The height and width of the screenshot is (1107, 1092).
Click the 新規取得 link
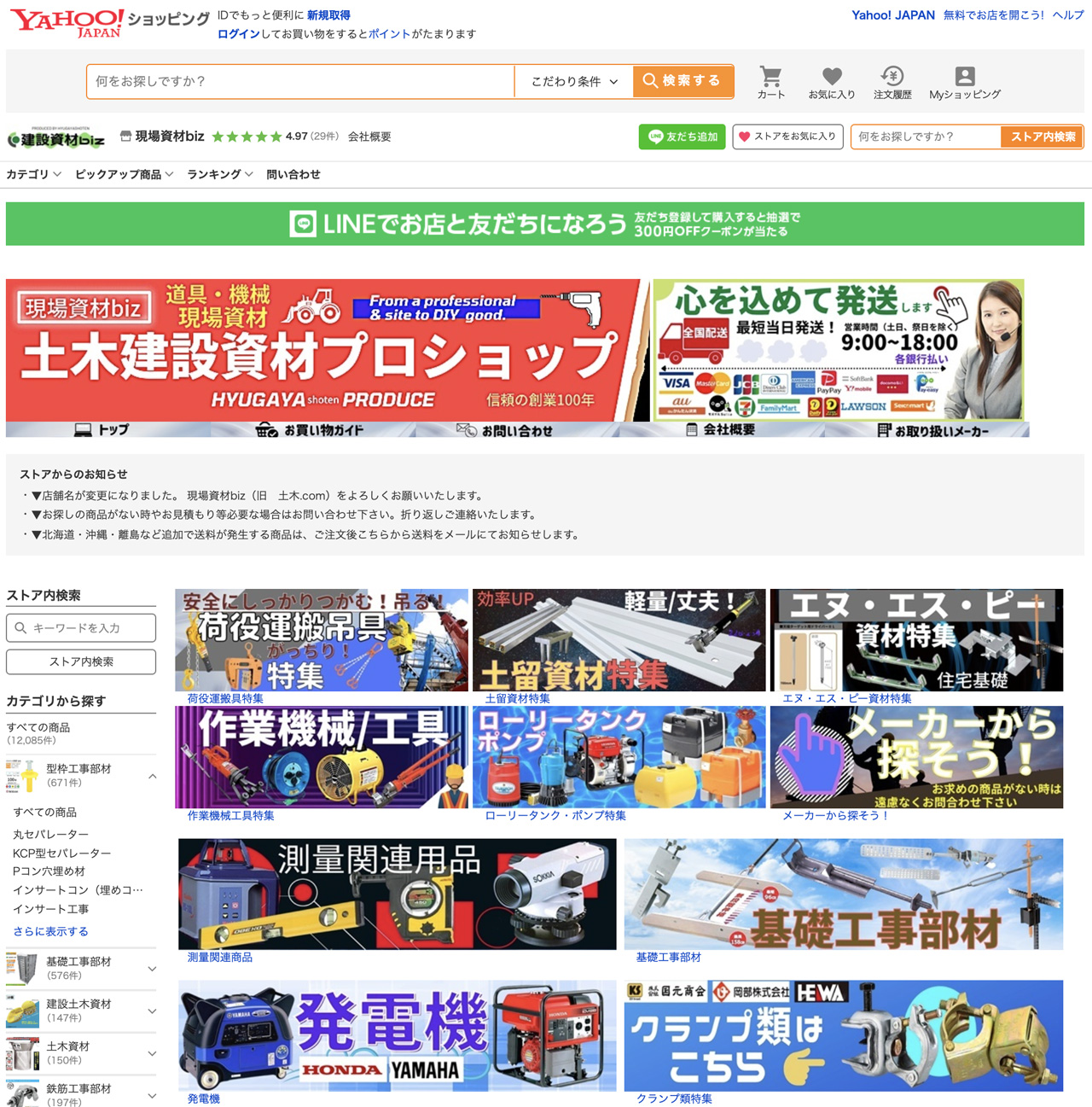click(x=328, y=15)
